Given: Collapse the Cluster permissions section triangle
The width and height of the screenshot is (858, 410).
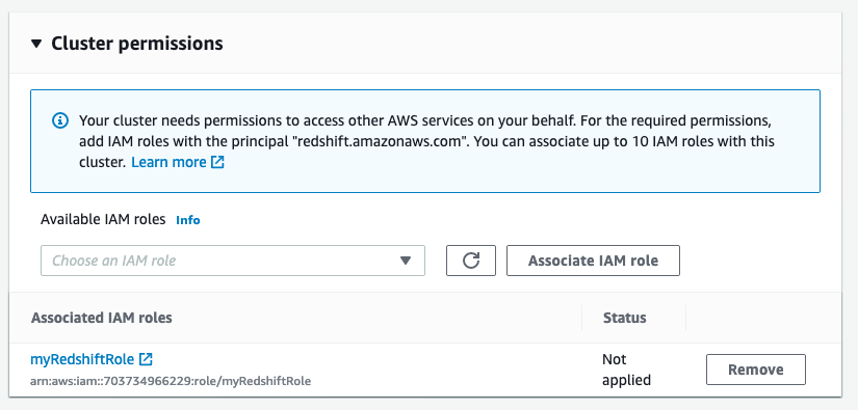Looking at the screenshot, I should pos(36,43).
